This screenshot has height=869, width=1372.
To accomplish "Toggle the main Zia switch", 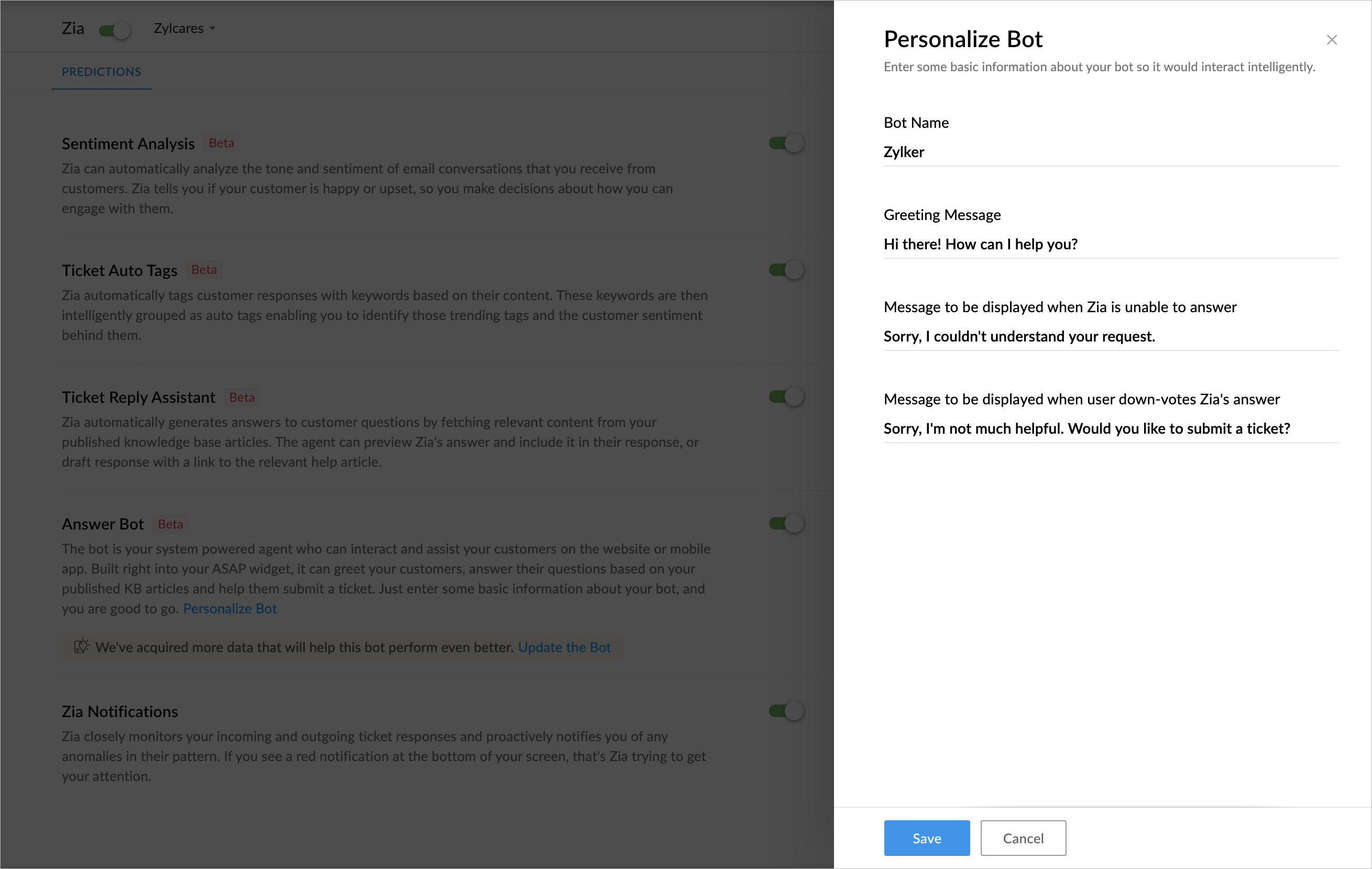I will point(115,30).
